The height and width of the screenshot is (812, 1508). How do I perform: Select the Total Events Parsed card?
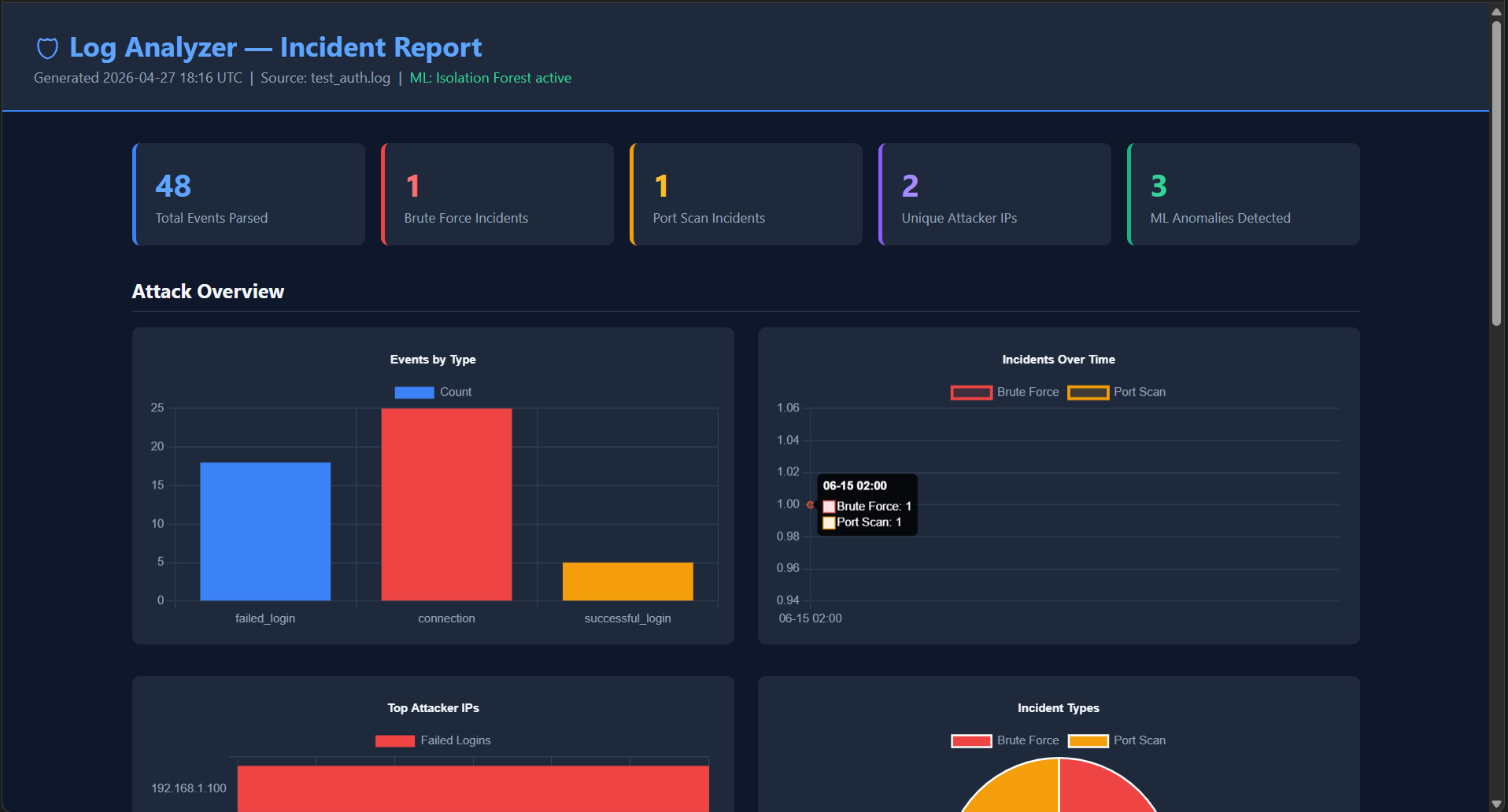[x=249, y=194]
